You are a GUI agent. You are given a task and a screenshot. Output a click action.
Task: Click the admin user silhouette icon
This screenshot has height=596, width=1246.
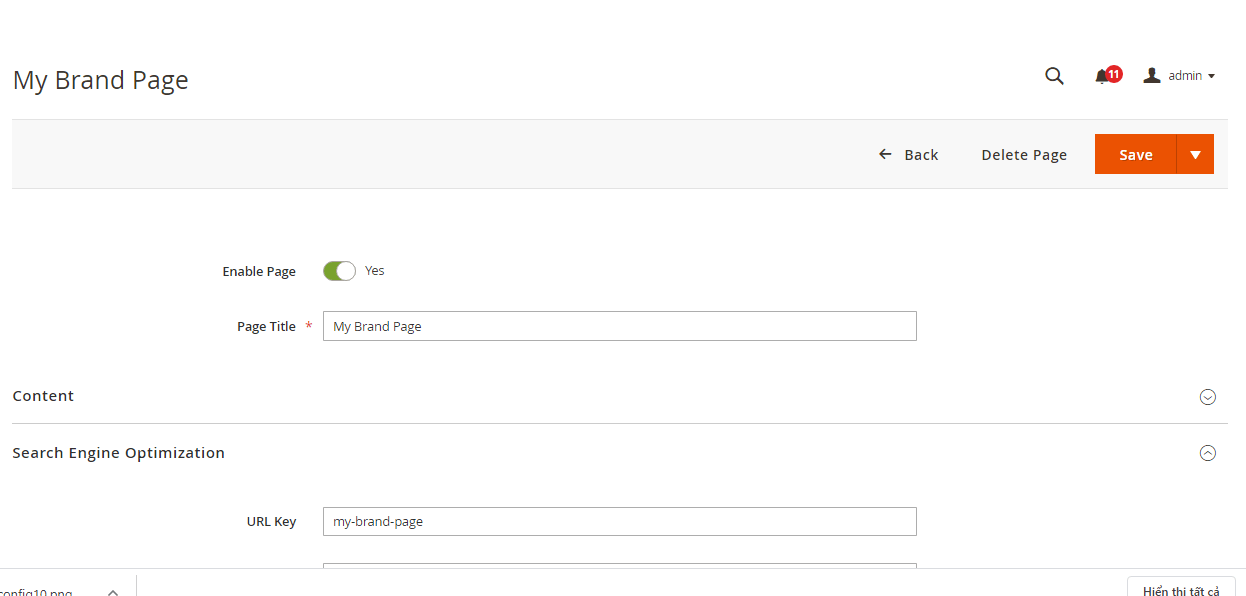tap(1152, 75)
